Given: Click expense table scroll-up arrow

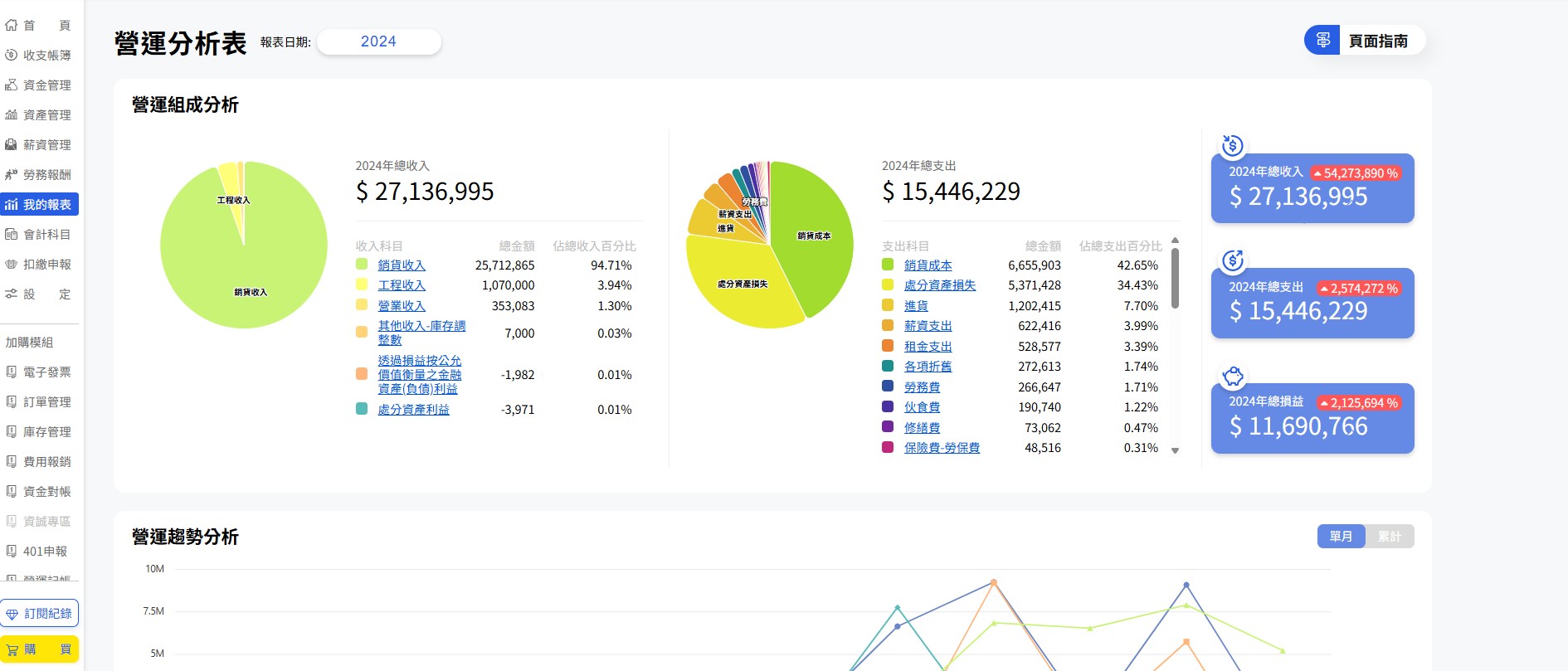Looking at the screenshot, I should pos(1175,241).
